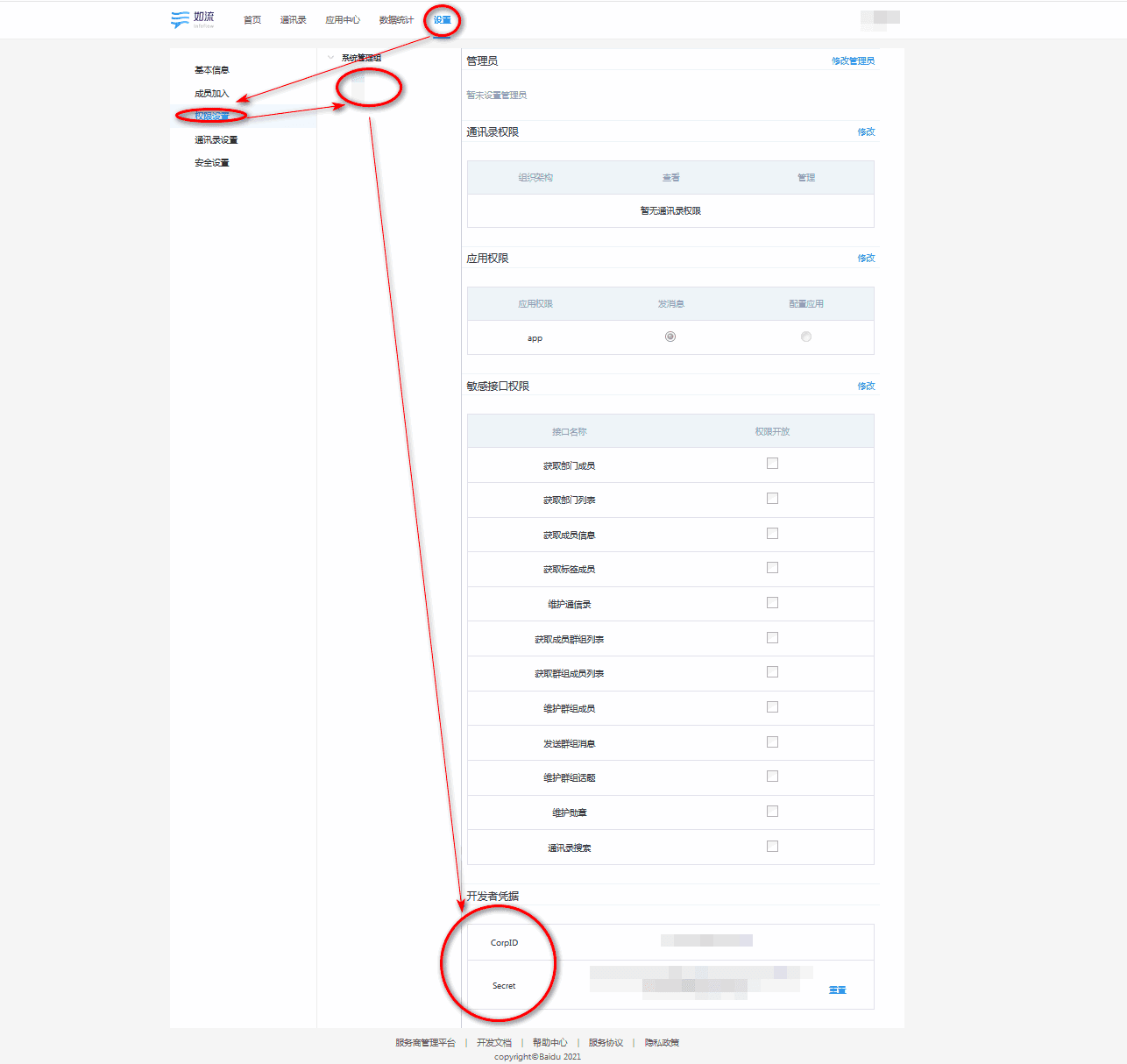Click 修改 next to 敏感接口权限

coord(866,386)
